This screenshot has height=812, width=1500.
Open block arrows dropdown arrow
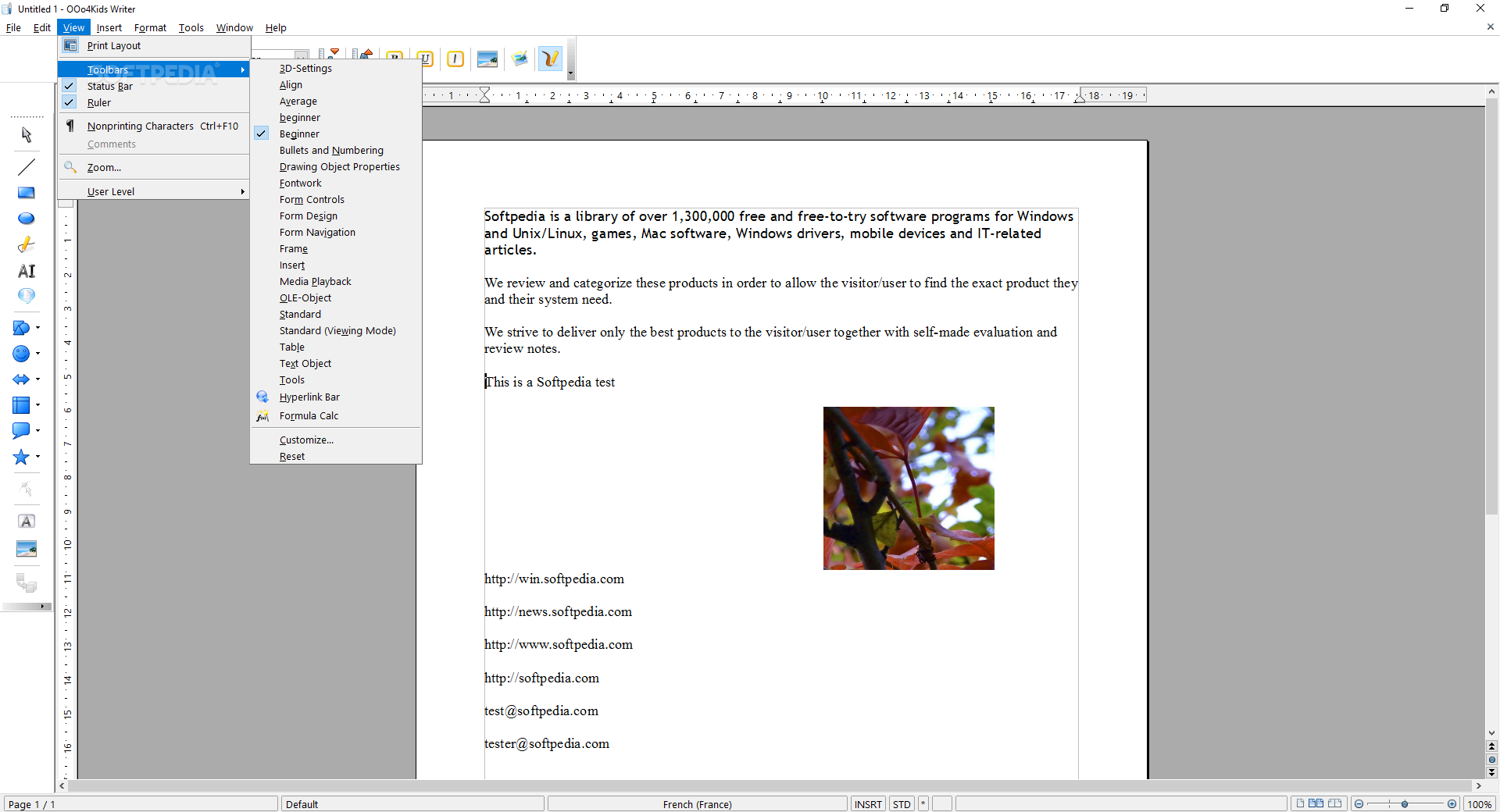[37, 379]
